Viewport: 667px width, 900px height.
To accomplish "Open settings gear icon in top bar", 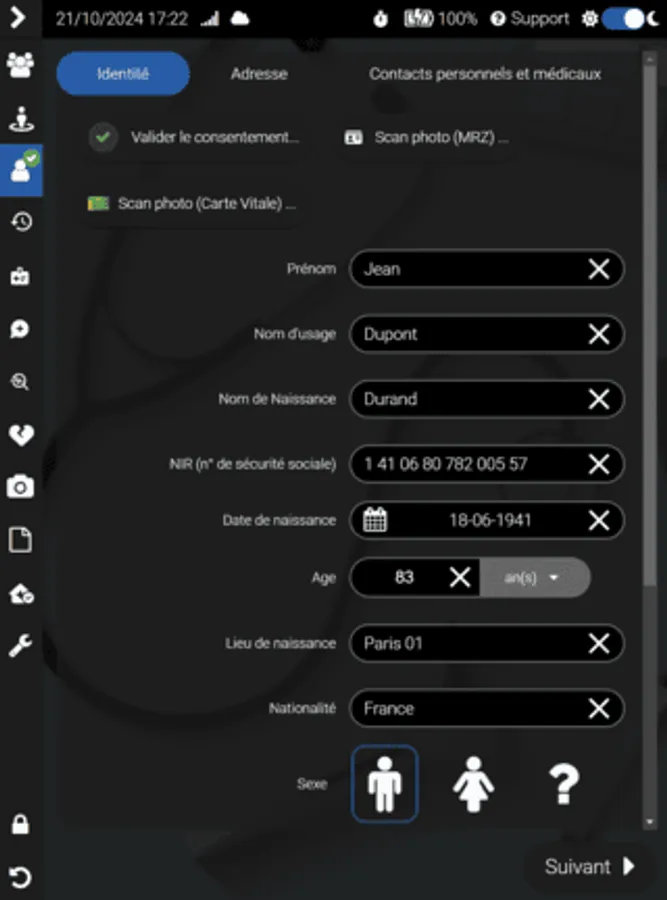I will click(x=590, y=19).
